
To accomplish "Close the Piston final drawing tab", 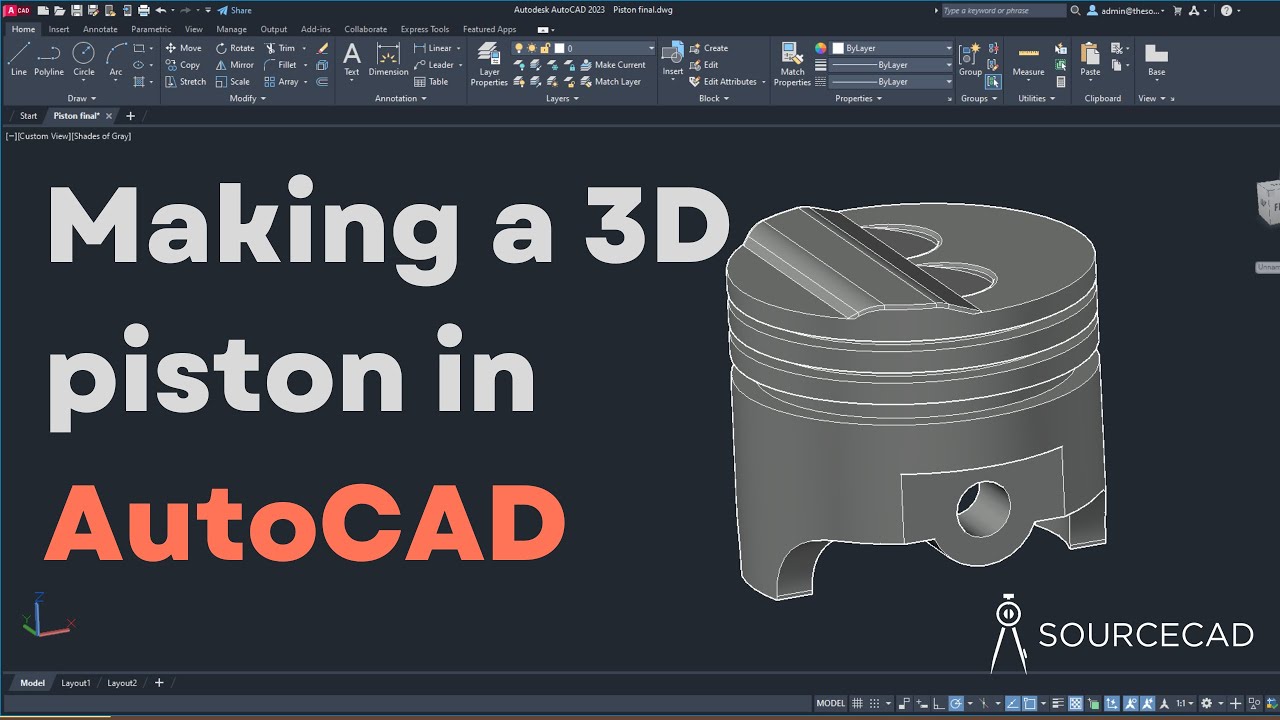I will click(109, 116).
